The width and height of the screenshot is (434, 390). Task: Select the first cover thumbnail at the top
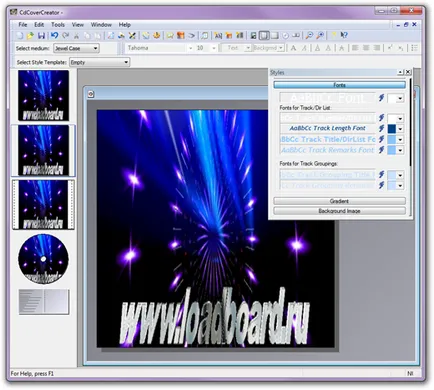click(43, 95)
